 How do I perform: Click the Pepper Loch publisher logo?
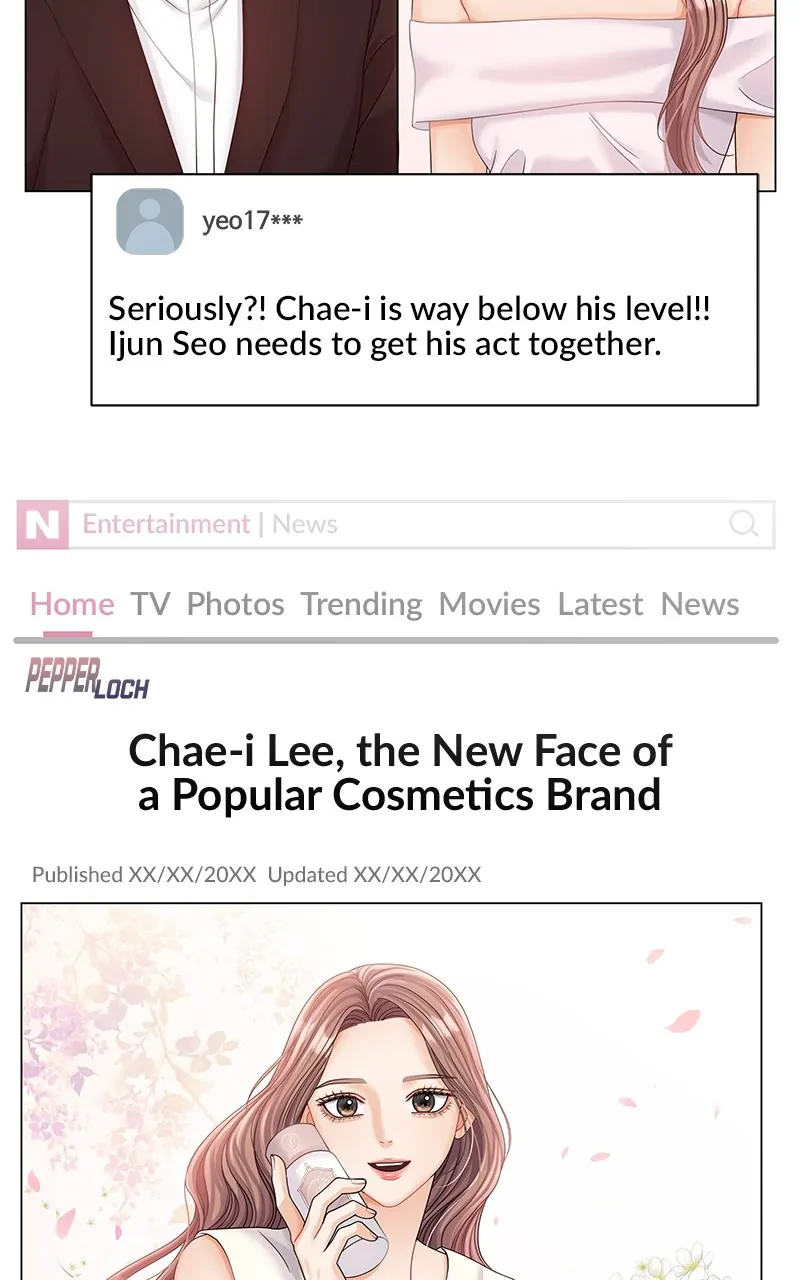coord(87,679)
